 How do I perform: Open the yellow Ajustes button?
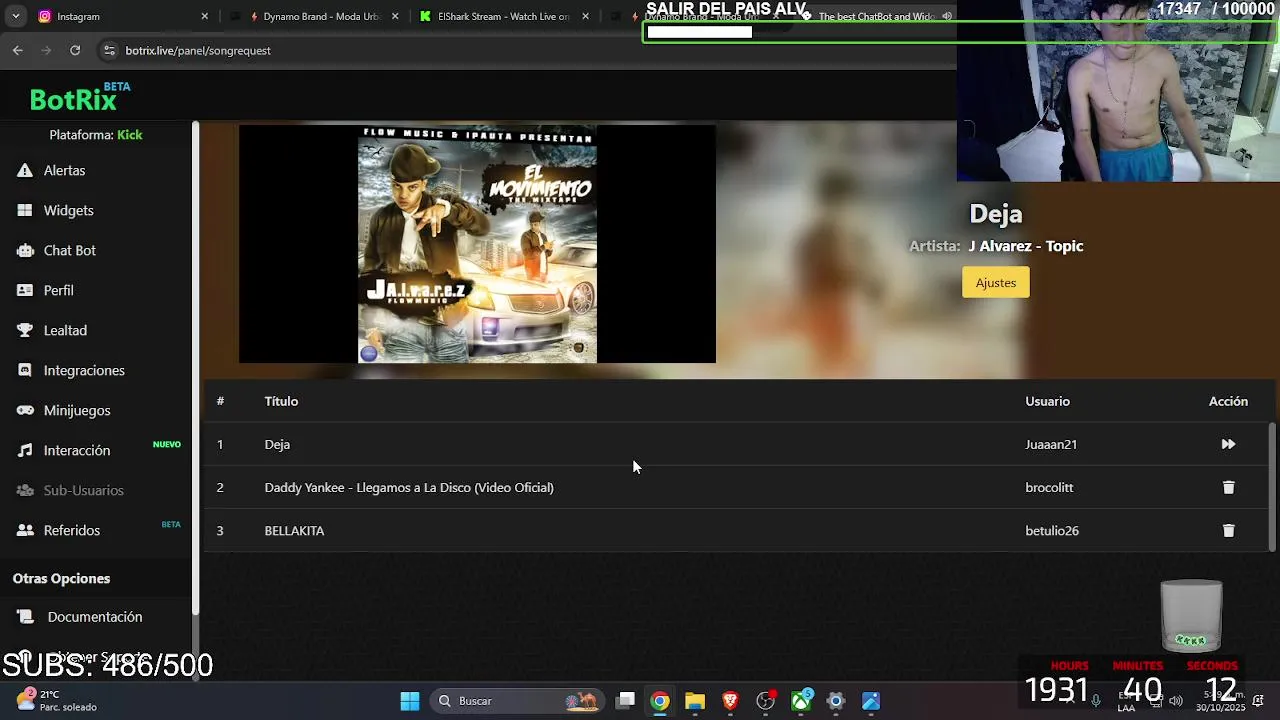point(995,283)
